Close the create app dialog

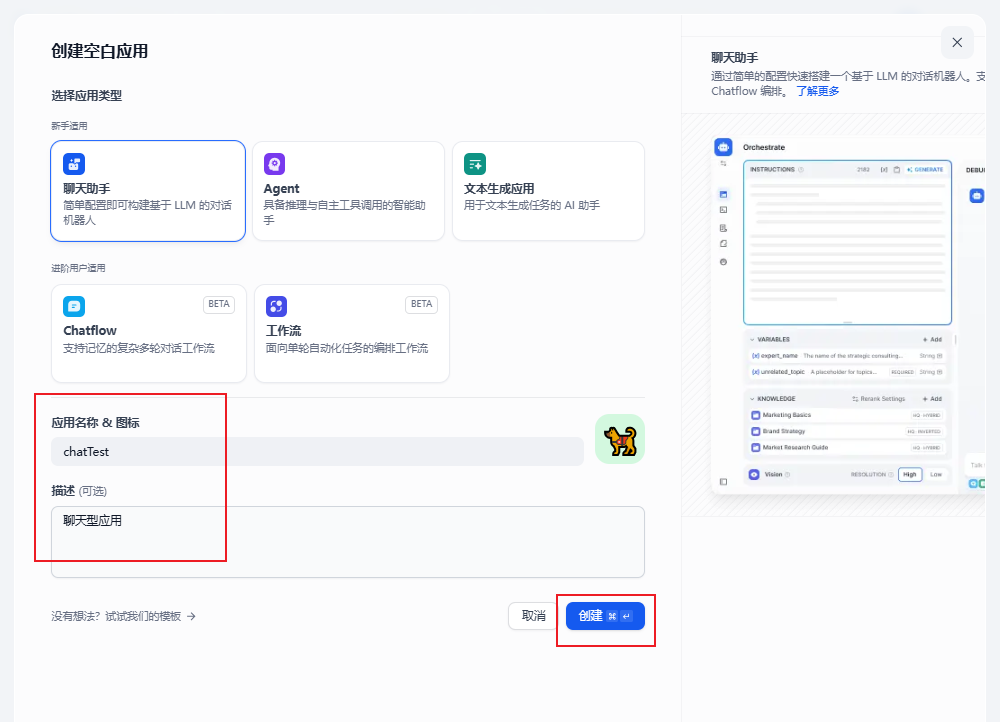(x=957, y=43)
